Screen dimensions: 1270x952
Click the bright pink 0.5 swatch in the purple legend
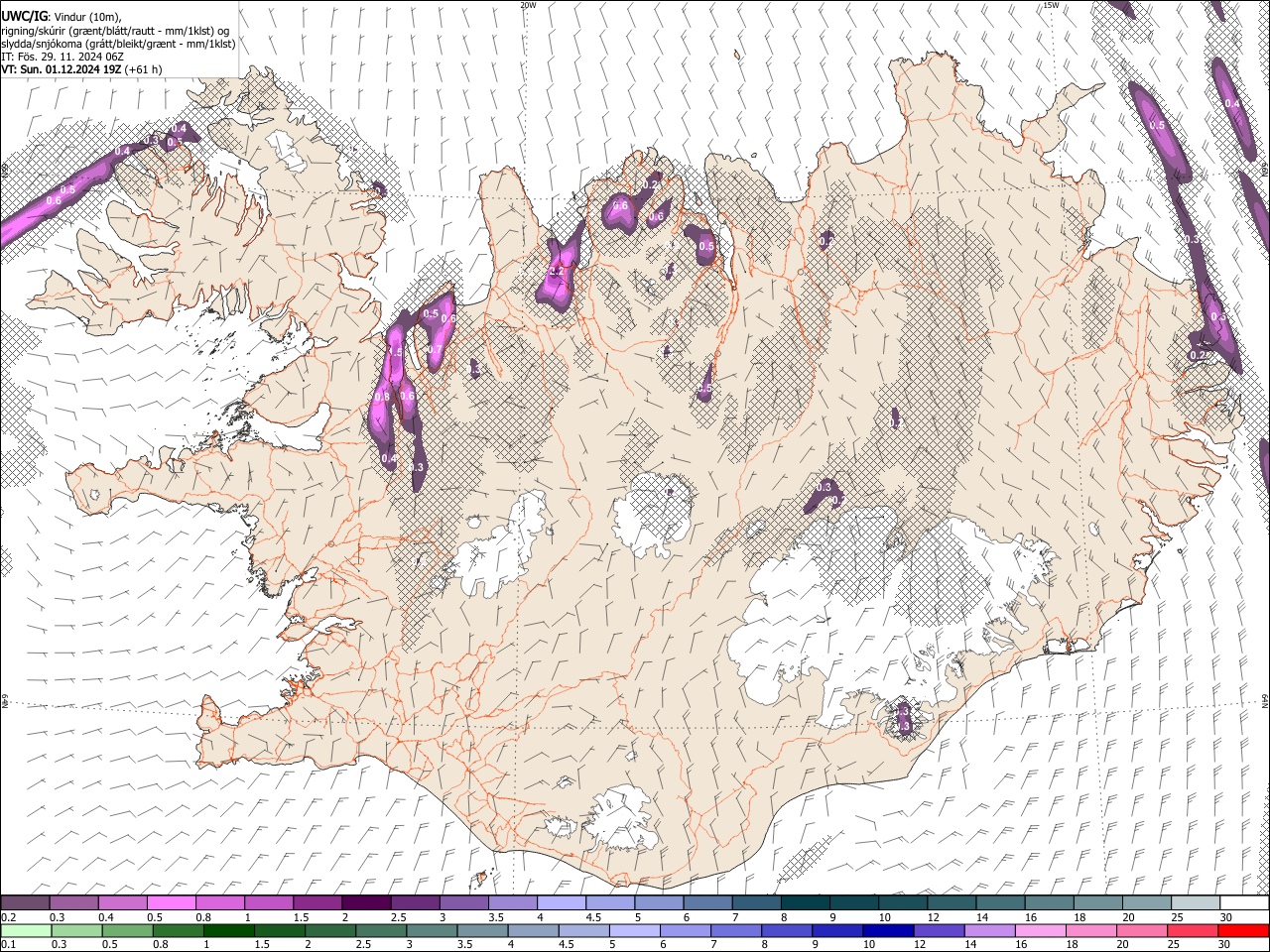(171, 903)
